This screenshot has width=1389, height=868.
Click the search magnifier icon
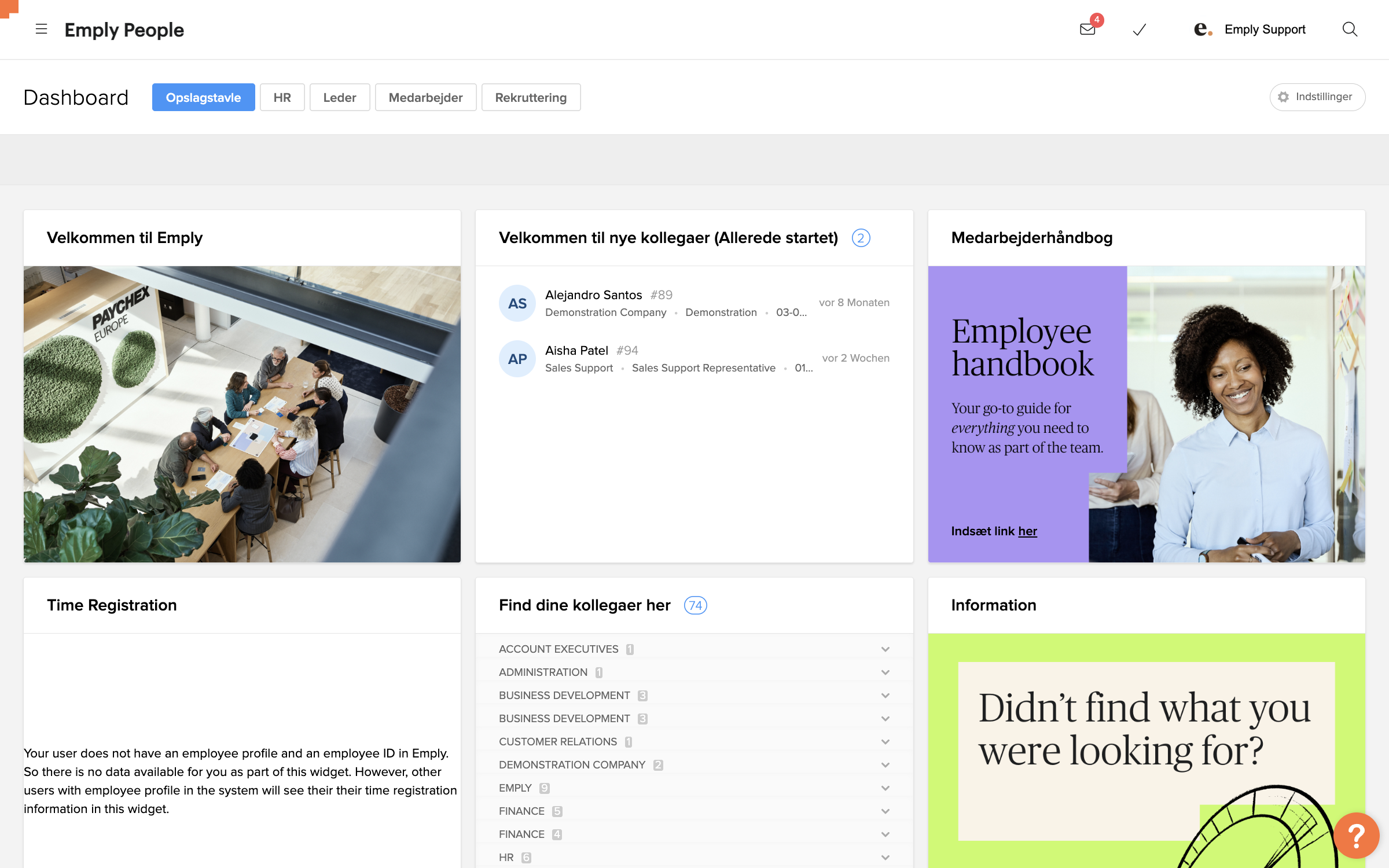(x=1350, y=30)
